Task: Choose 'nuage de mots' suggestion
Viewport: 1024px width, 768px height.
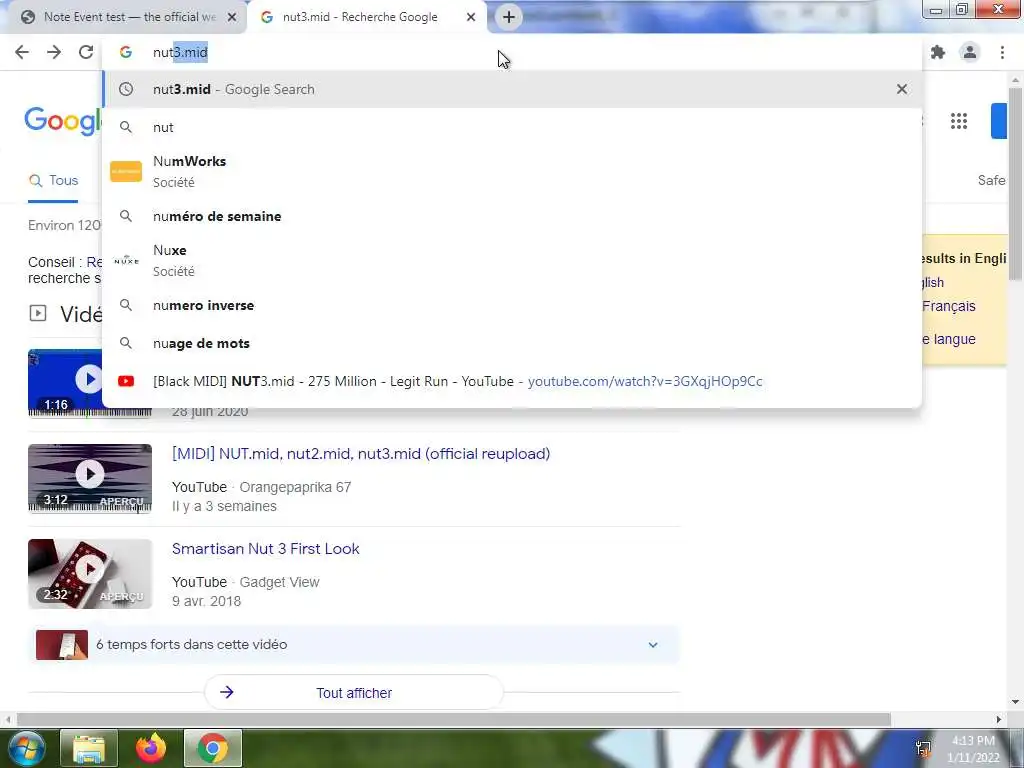Action: [512, 343]
